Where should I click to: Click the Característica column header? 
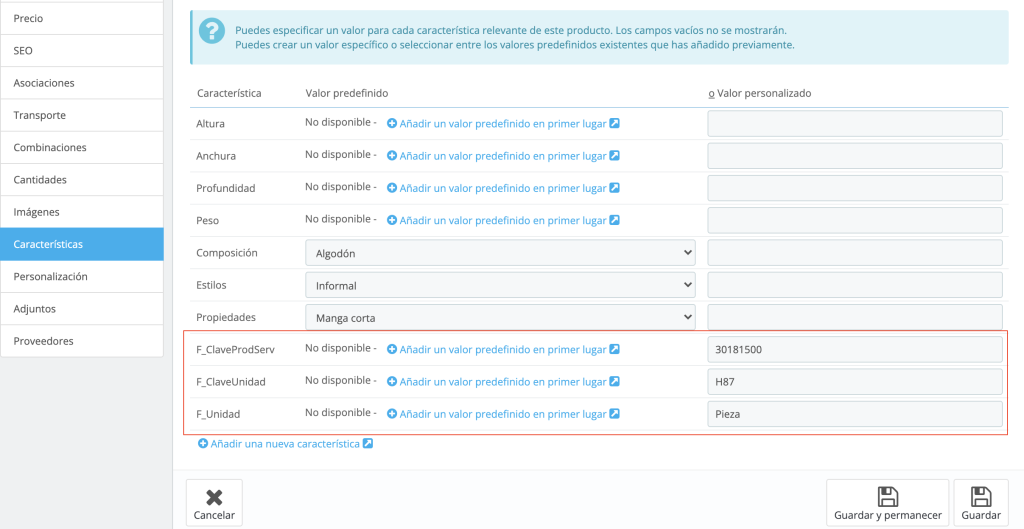click(229, 93)
